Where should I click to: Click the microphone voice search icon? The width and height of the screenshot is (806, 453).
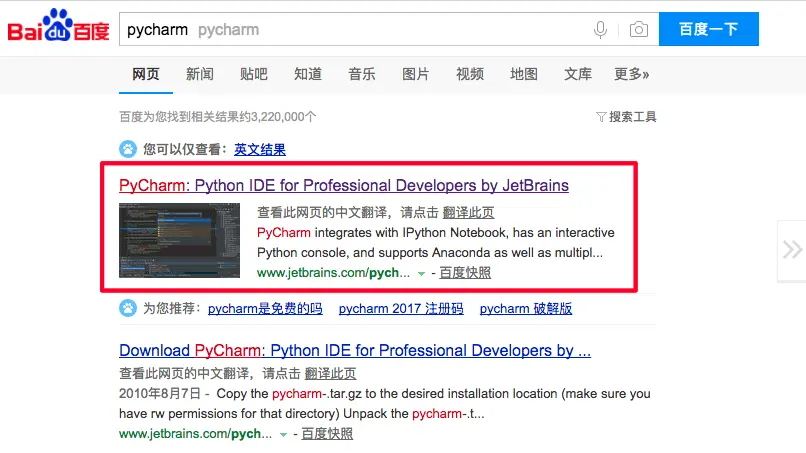click(600, 30)
